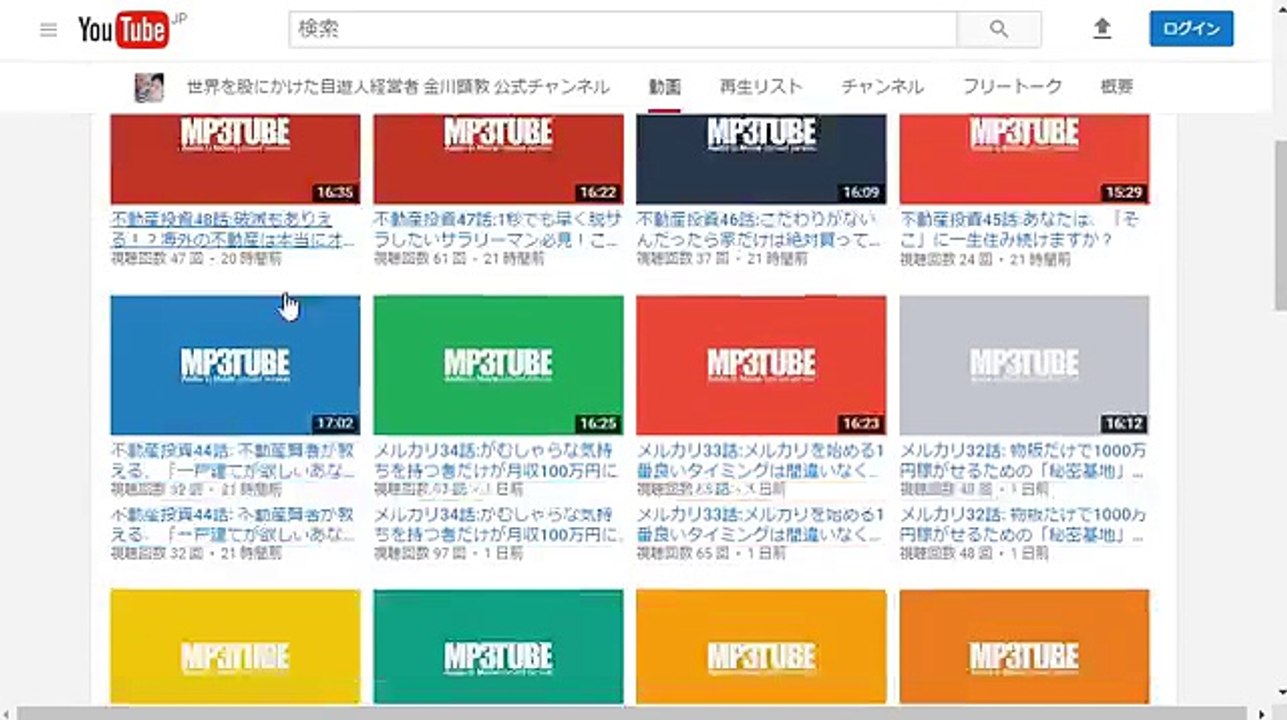Click the gray thumbnail showing 16:12
1287x720 pixels.
tap(1024, 365)
